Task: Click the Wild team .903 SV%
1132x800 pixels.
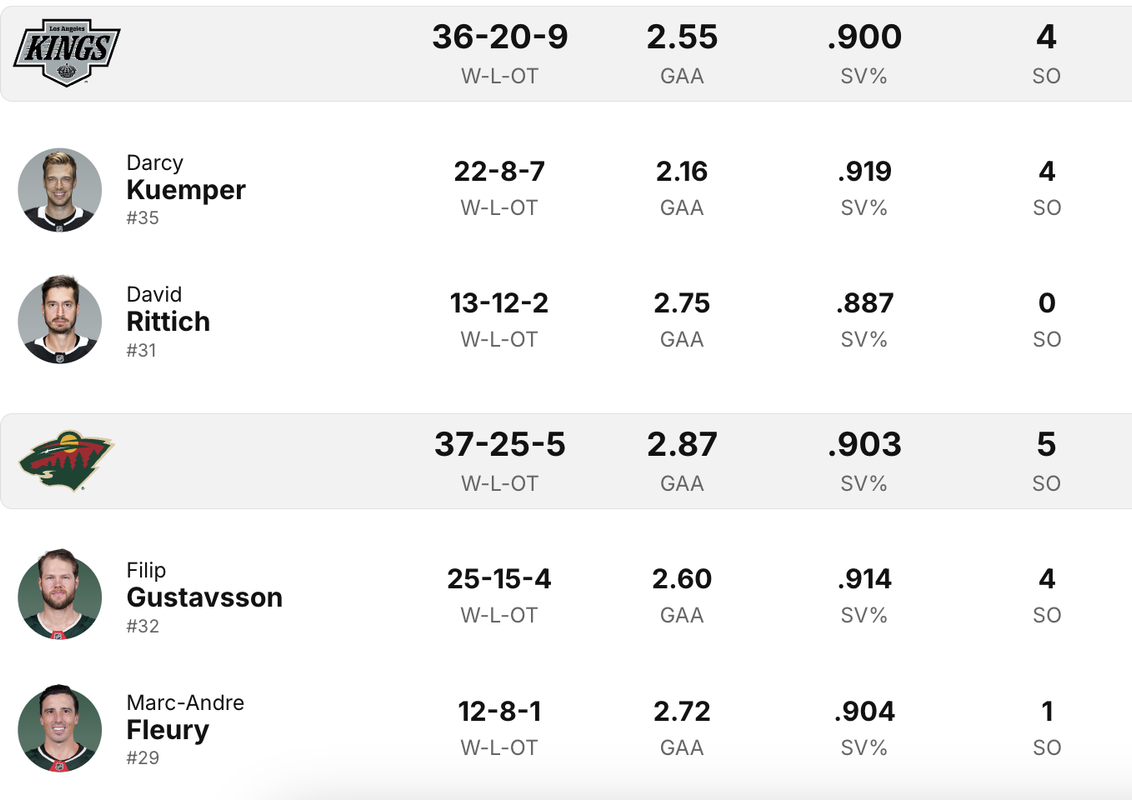Action: tap(864, 444)
